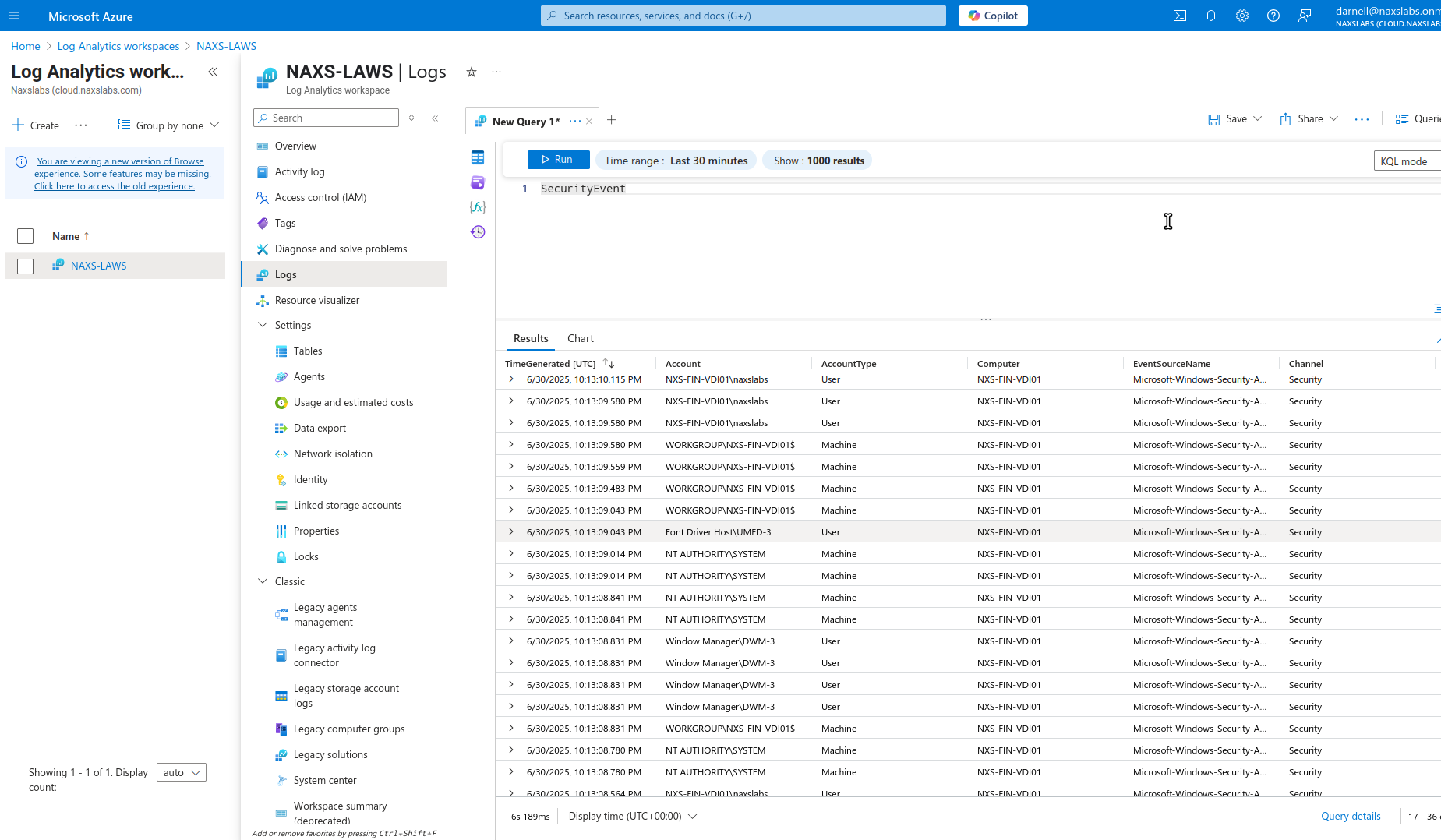The width and height of the screenshot is (1441, 840).
Task: Open the functions fx side-pane icon
Action: [478, 207]
